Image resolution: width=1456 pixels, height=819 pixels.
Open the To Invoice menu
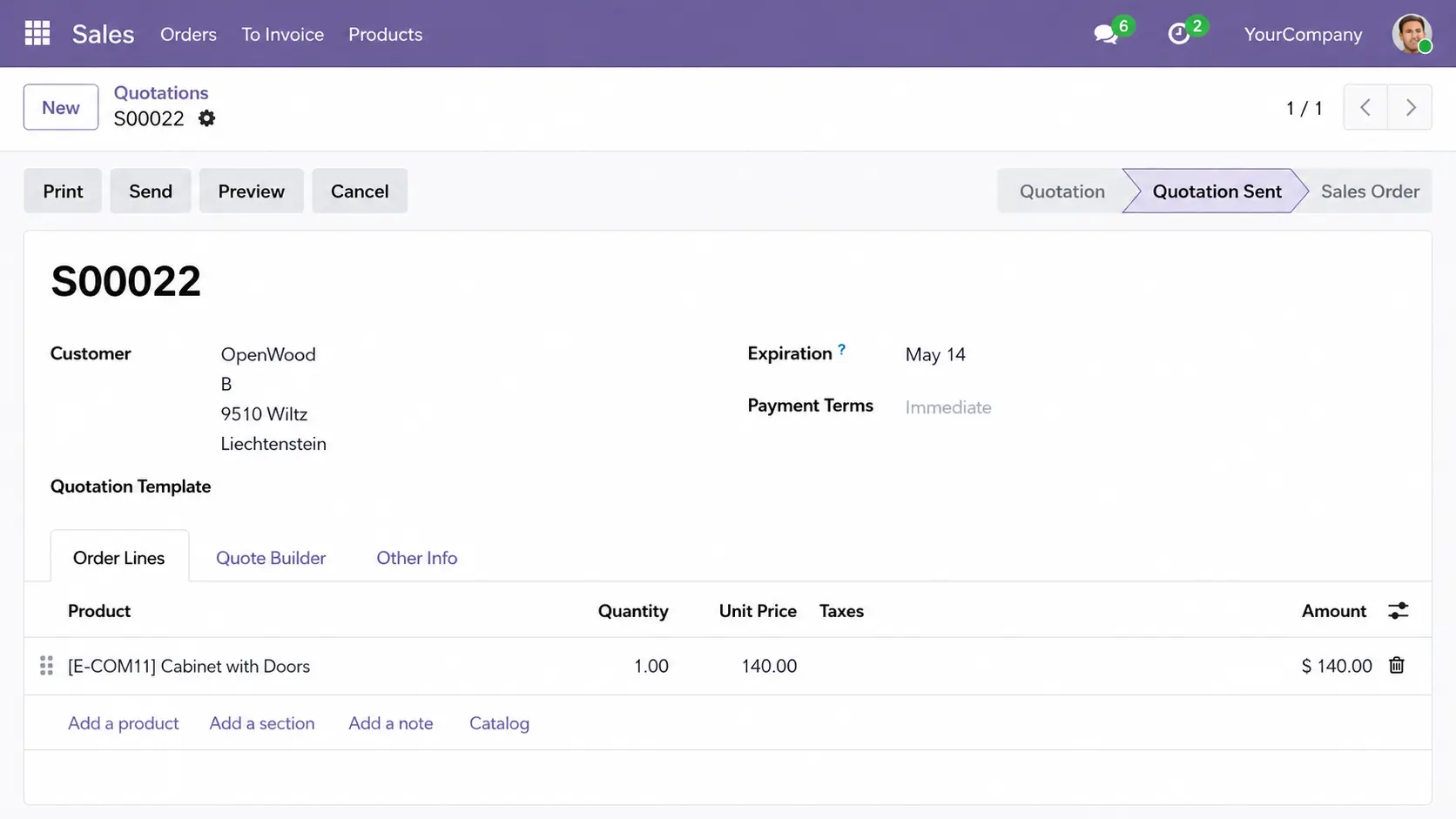282,34
